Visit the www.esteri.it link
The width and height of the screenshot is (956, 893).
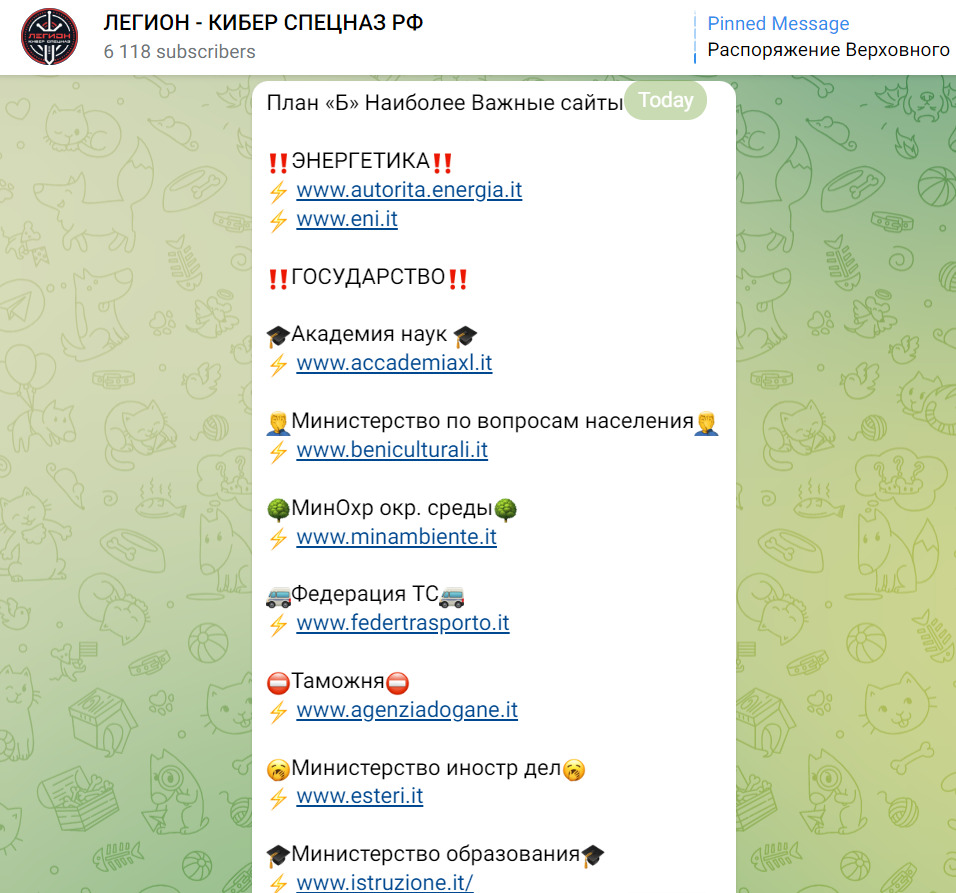point(360,796)
